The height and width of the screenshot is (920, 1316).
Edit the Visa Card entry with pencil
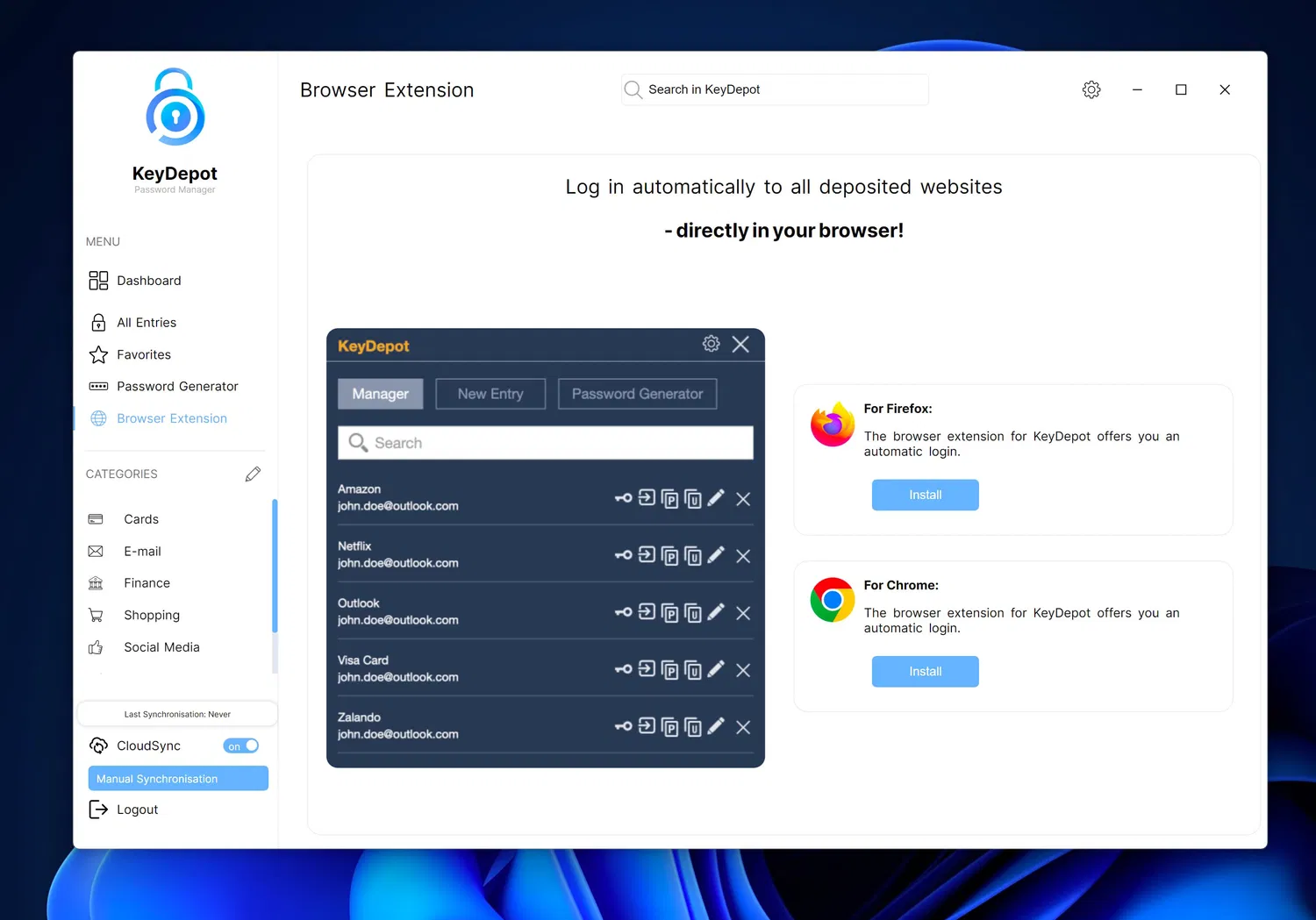(716, 669)
